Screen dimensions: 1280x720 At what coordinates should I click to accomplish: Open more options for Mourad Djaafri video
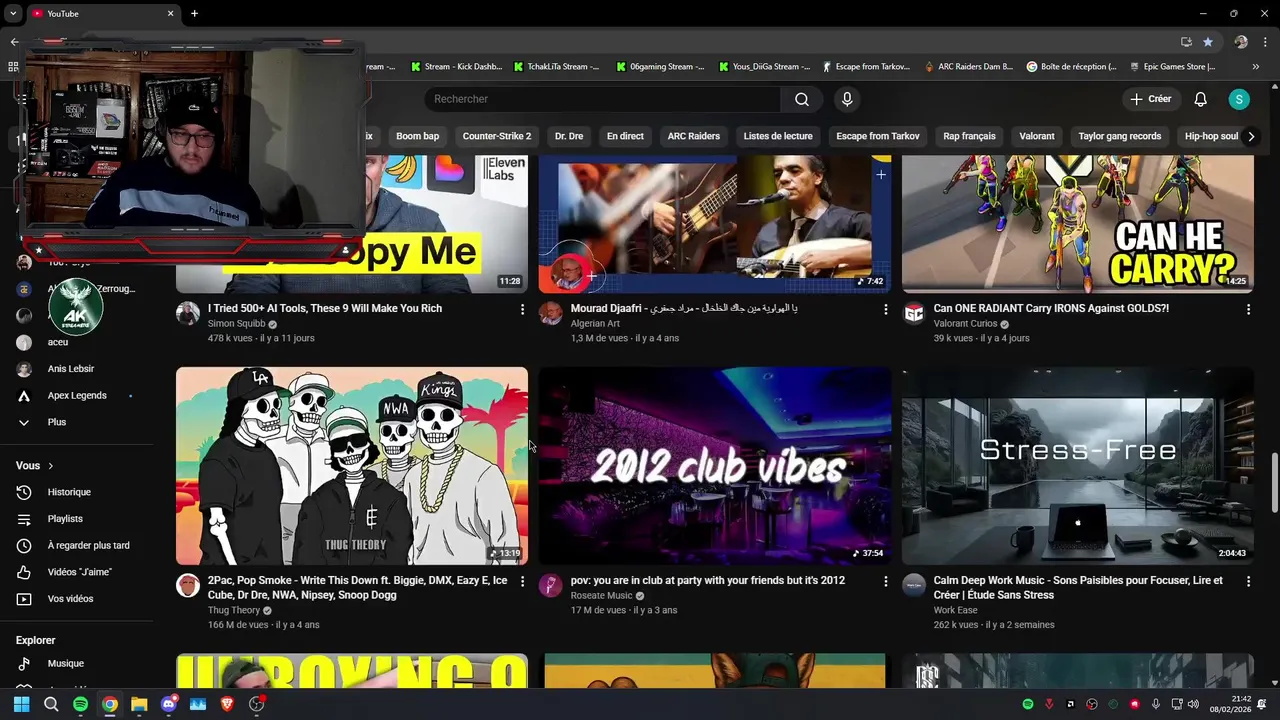tap(885, 310)
